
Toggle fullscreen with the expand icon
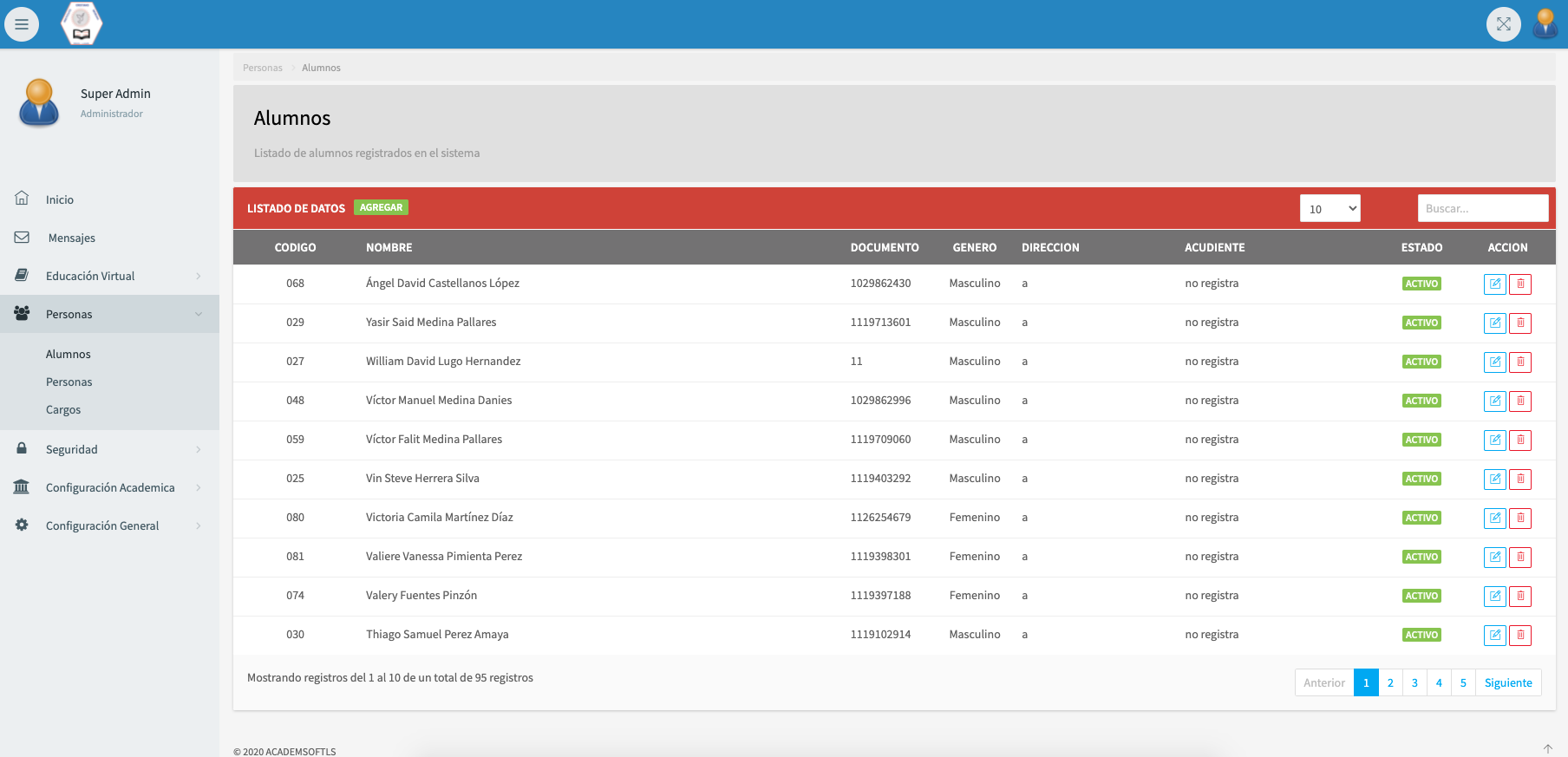click(1503, 24)
